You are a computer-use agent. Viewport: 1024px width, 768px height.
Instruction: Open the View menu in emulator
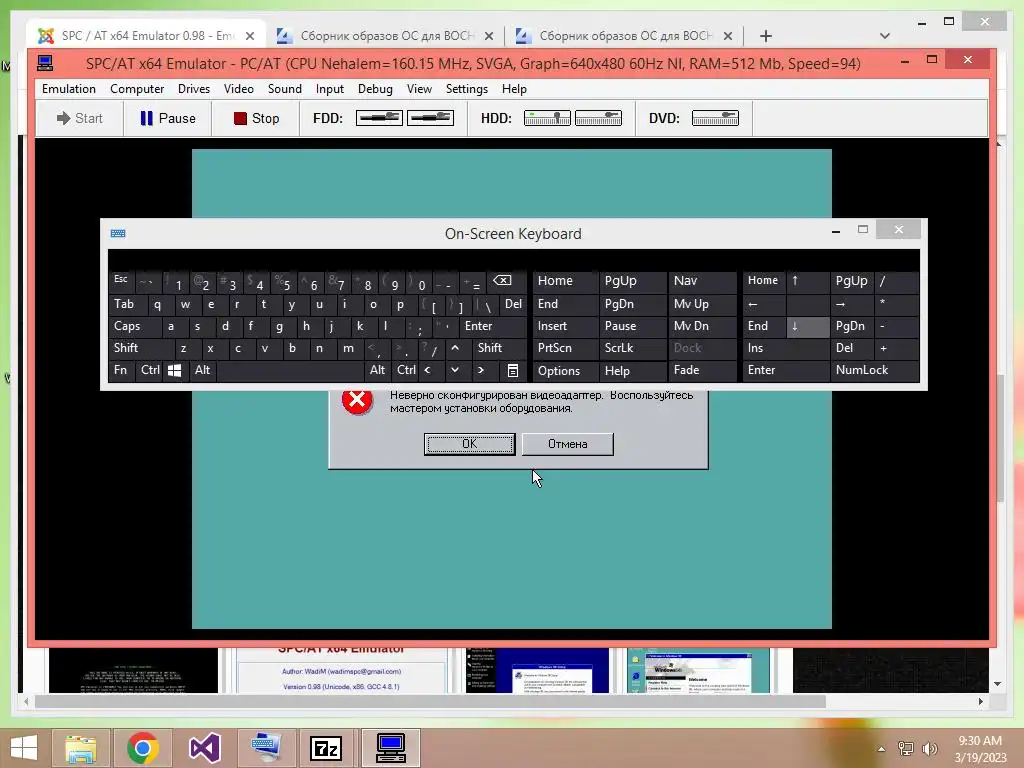click(x=419, y=89)
